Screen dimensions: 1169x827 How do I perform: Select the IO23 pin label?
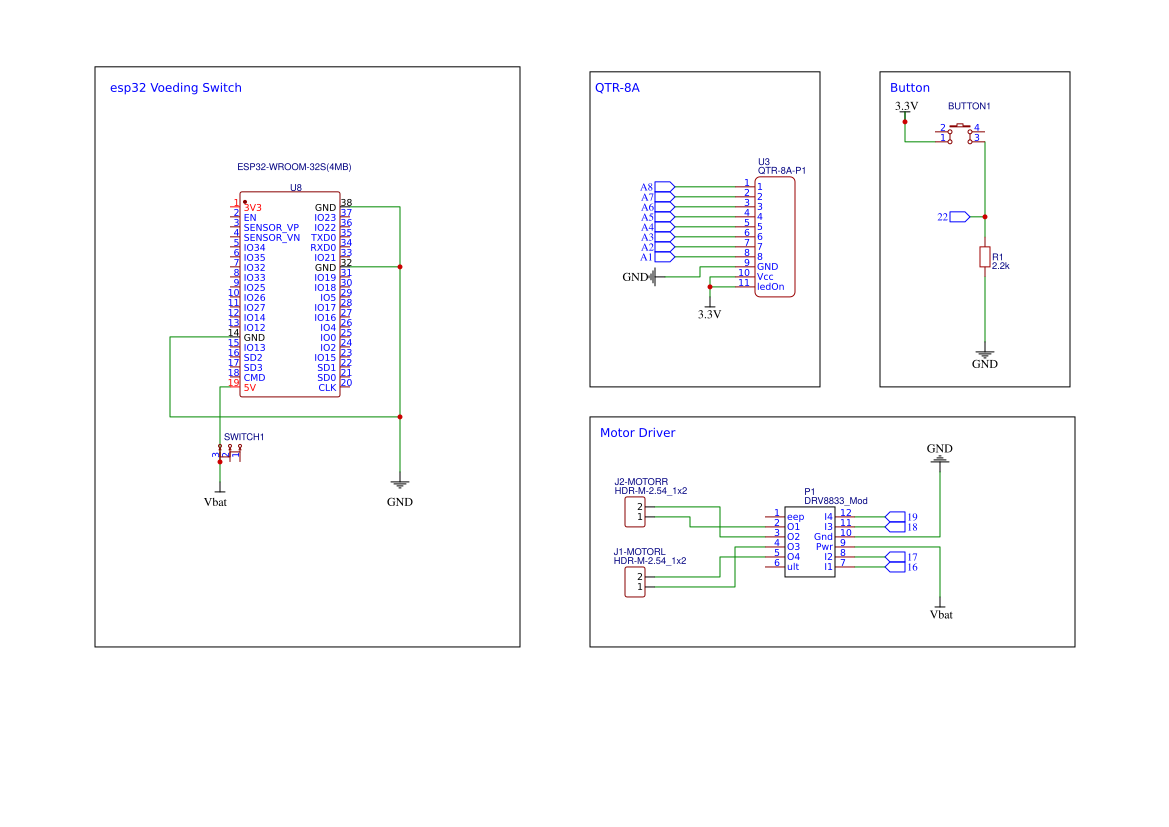[325, 218]
